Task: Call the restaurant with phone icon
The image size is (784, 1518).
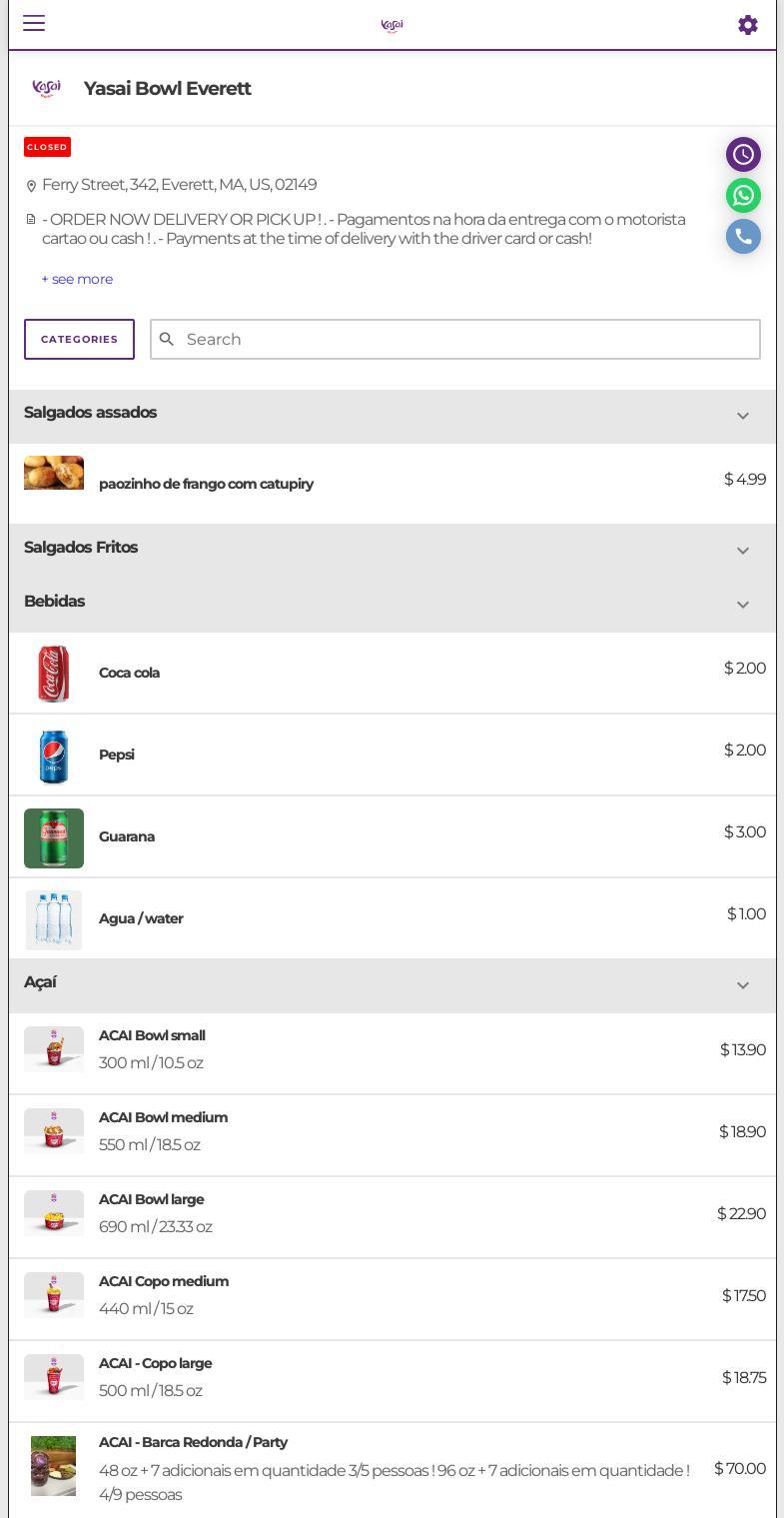Action: (743, 237)
